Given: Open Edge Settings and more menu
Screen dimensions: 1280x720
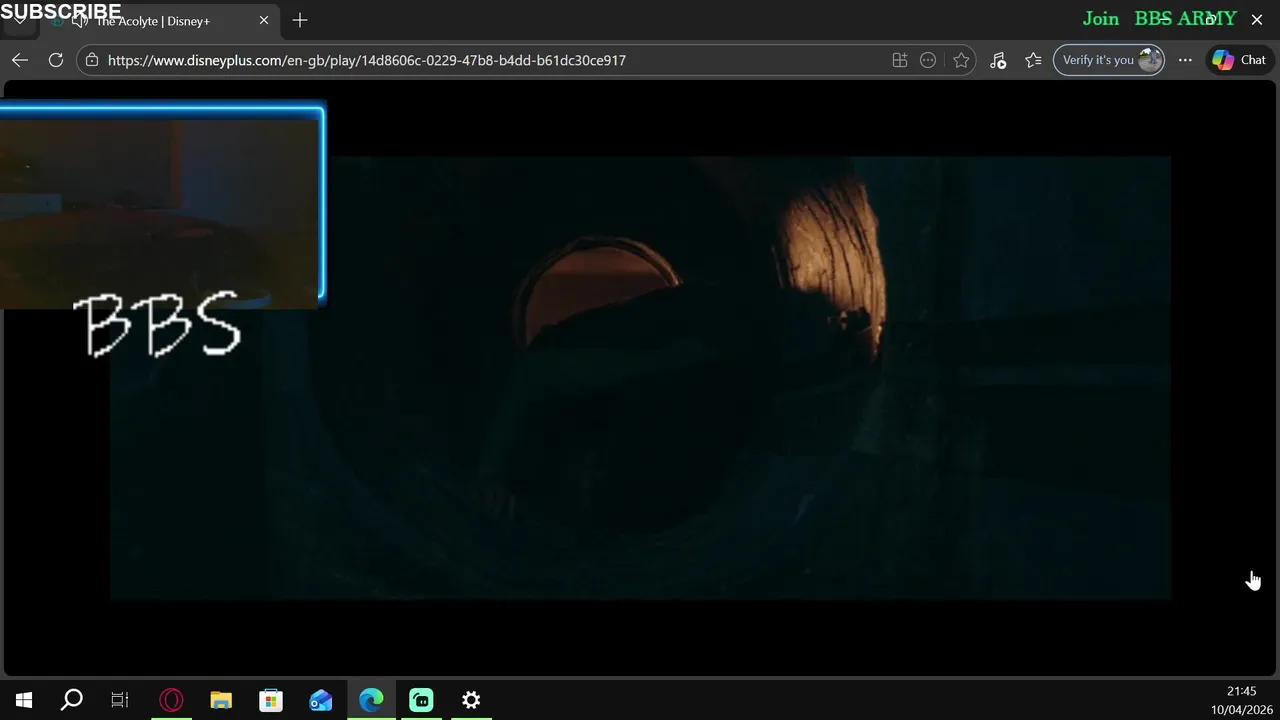Looking at the screenshot, I should click(1185, 60).
